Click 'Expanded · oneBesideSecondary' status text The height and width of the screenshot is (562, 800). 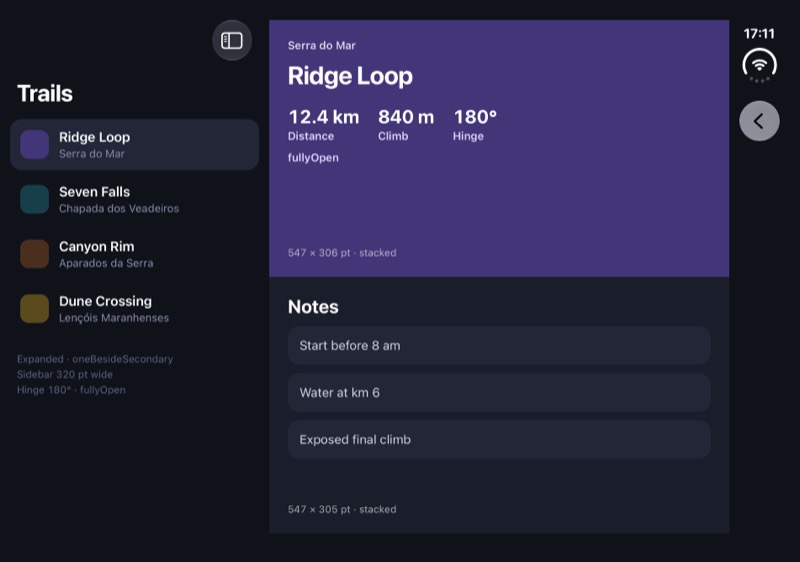95,359
